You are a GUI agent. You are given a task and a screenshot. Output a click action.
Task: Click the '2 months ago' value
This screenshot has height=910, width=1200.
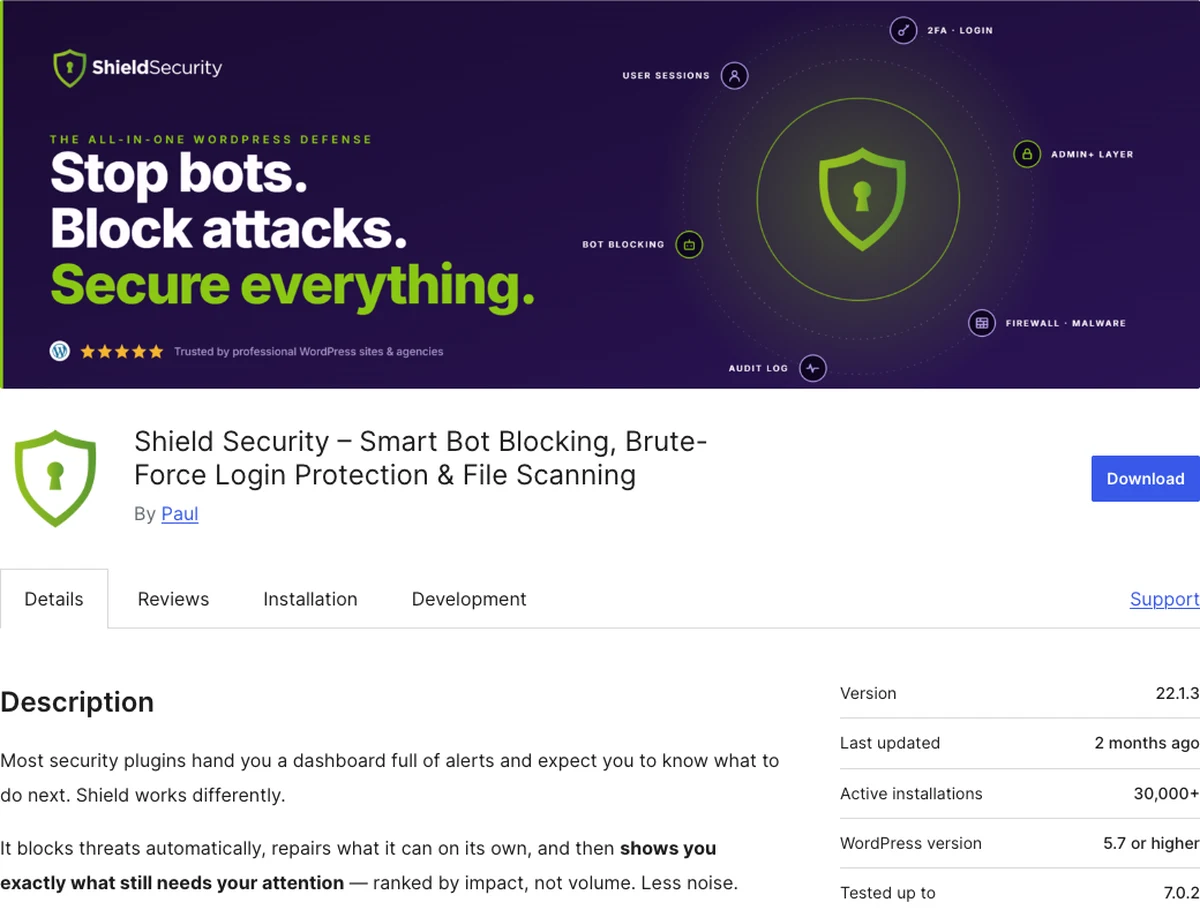(x=1147, y=743)
